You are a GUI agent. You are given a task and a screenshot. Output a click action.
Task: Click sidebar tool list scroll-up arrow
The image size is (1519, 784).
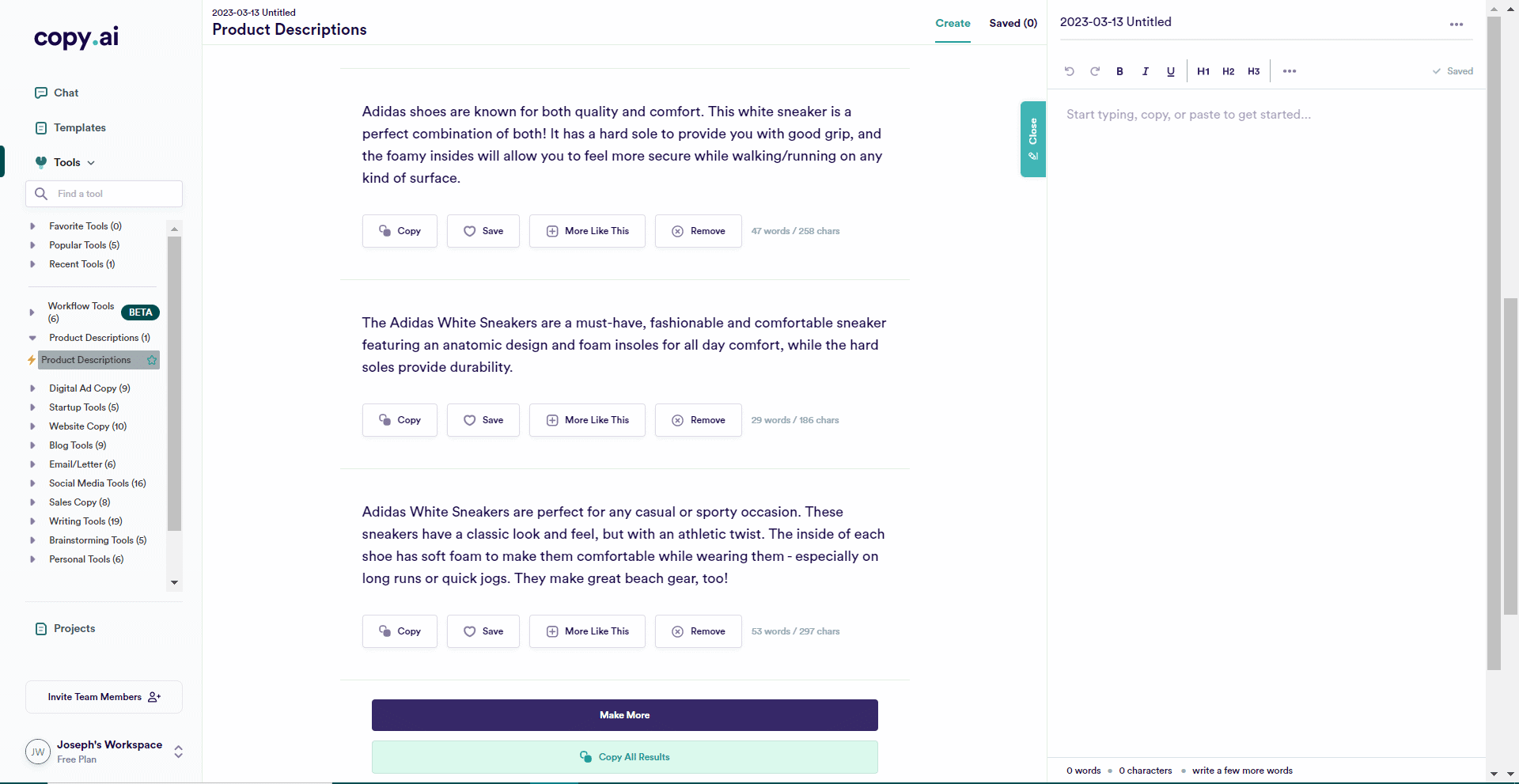coord(174,229)
